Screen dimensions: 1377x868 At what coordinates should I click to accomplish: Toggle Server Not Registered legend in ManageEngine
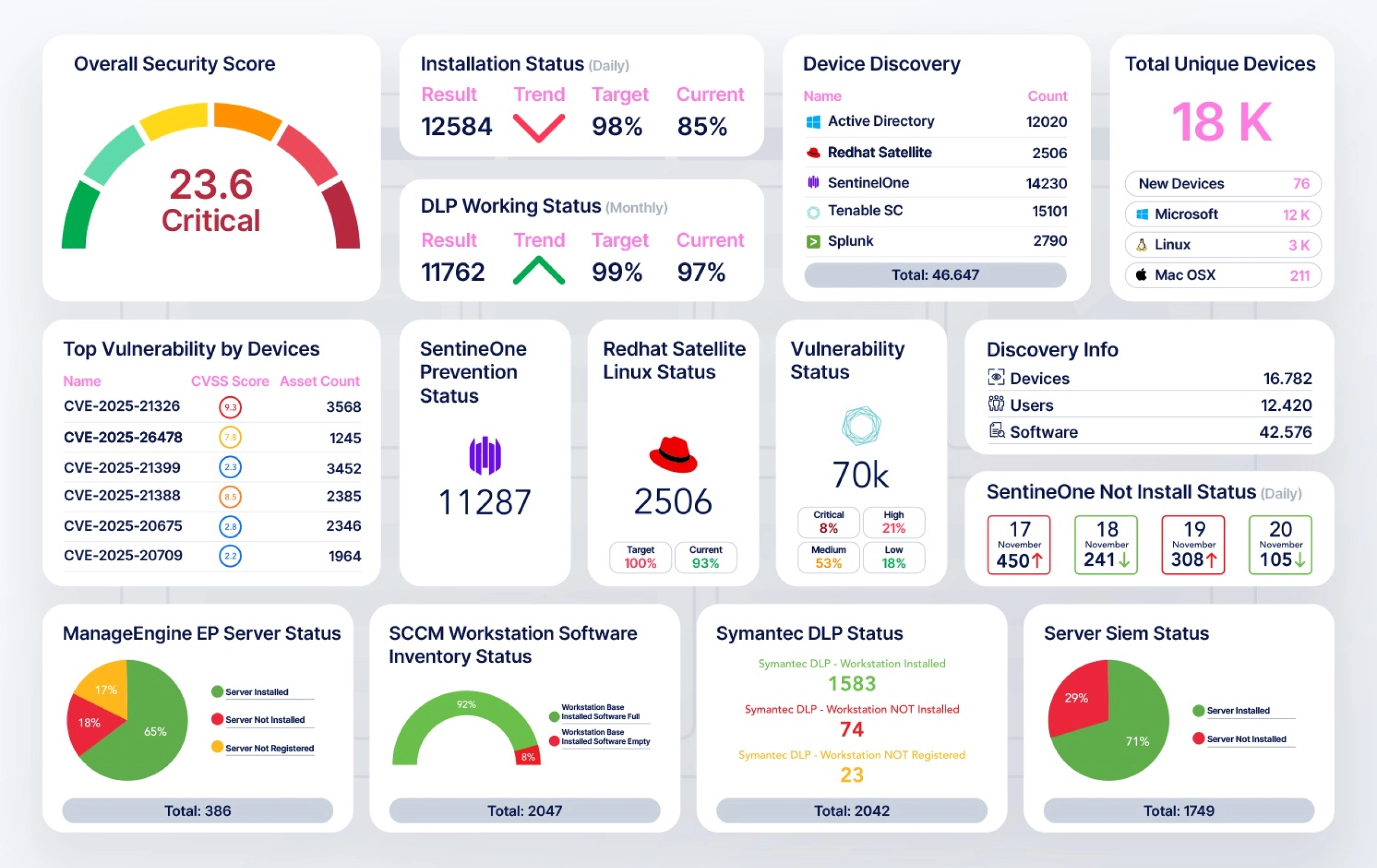click(x=263, y=748)
